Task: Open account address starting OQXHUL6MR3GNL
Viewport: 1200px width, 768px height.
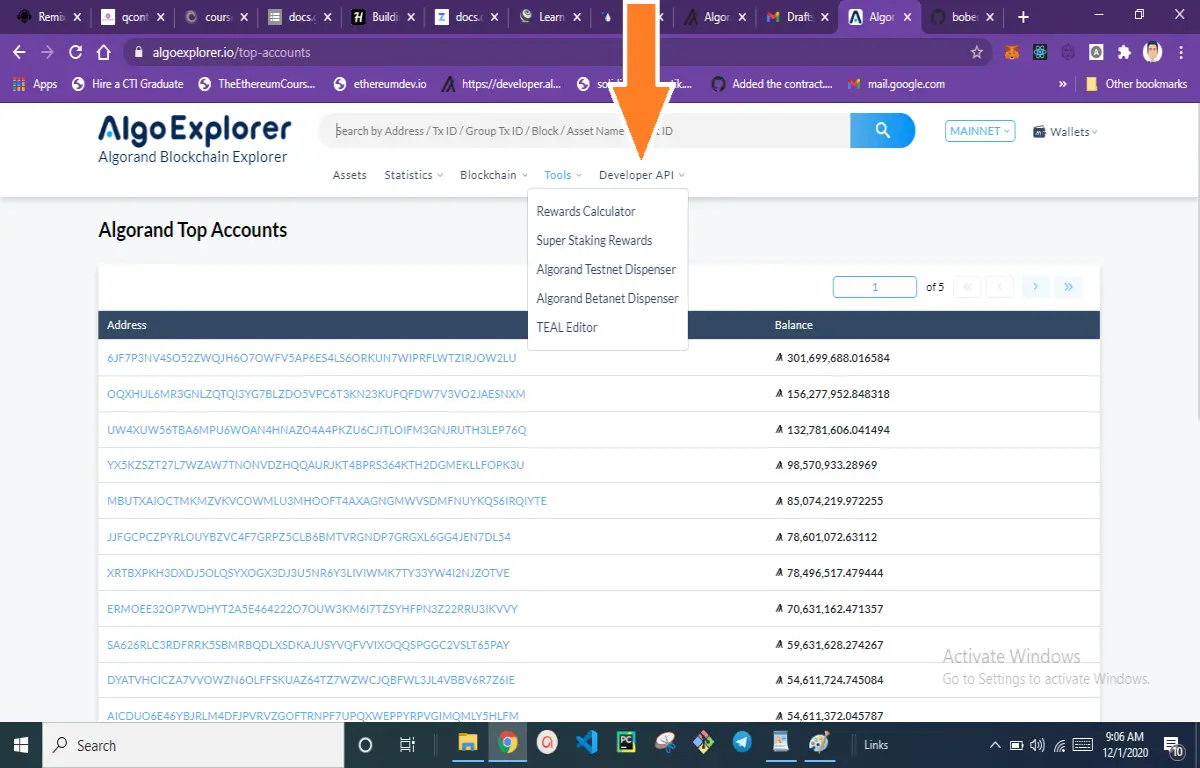Action: click(x=316, y=394)
